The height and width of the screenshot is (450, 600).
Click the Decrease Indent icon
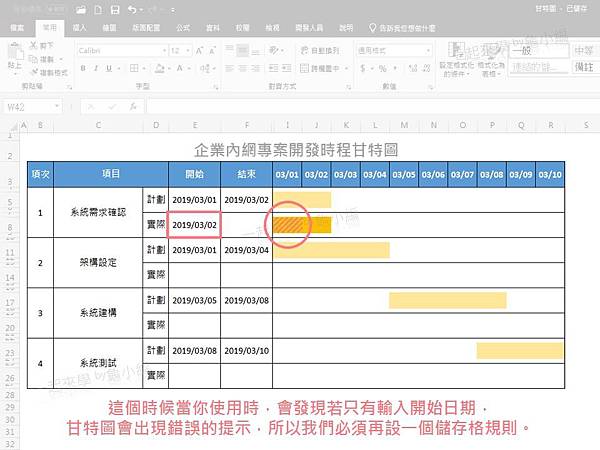click(x=273, y=68)
